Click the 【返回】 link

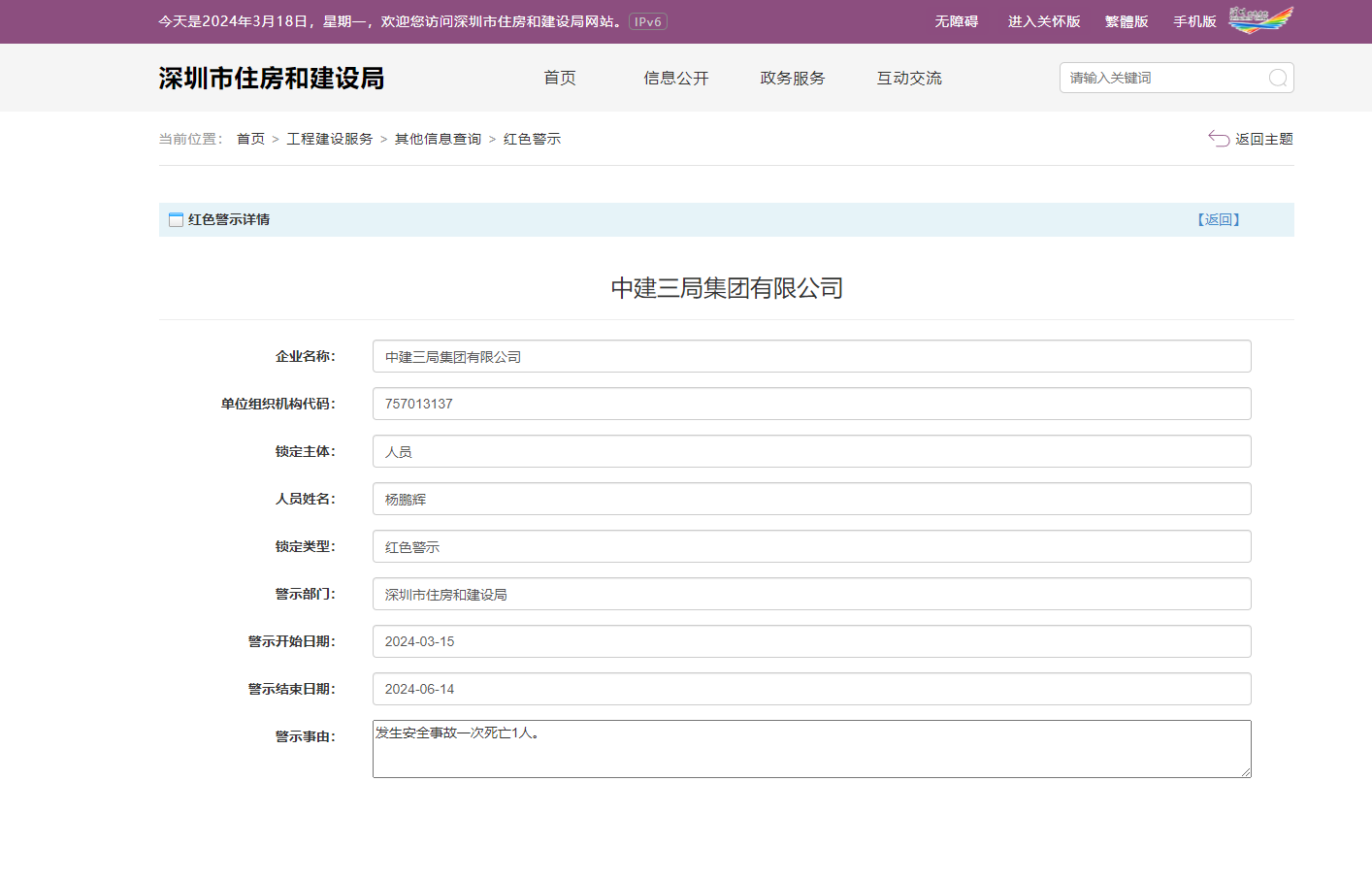pos(1219,219)
